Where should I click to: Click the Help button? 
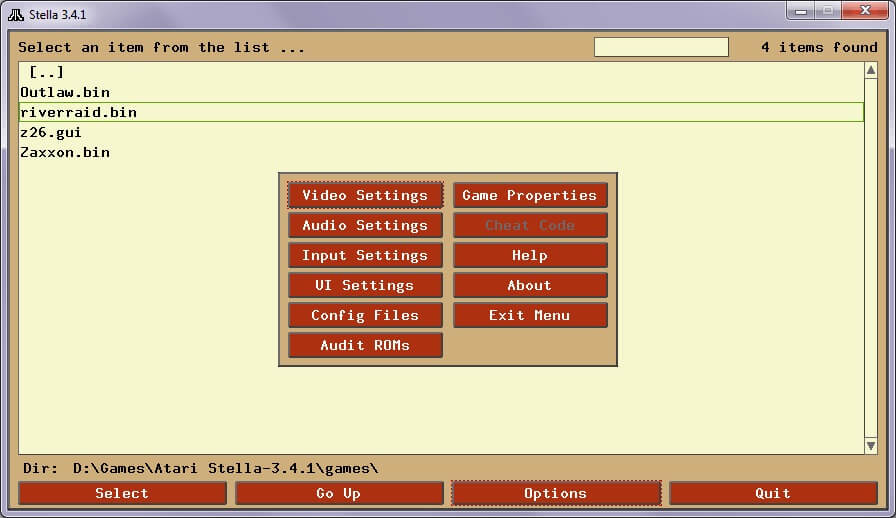click(x=530, y=255)
